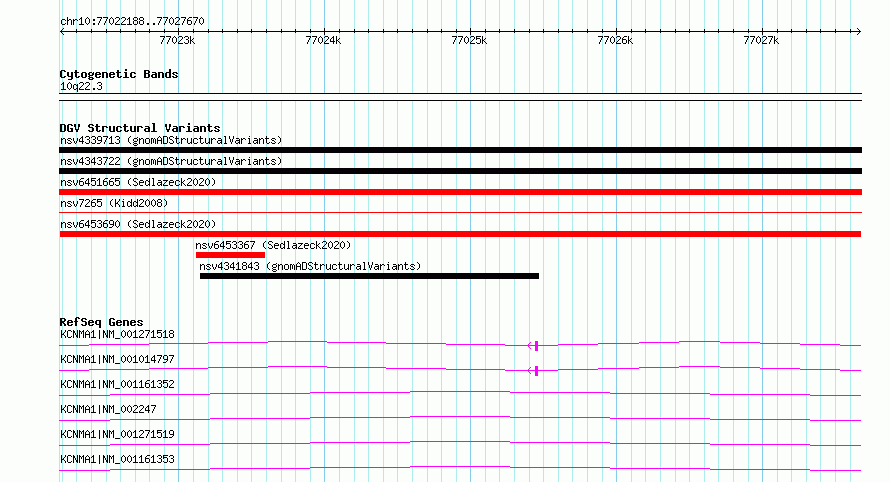
Task: Select variant nsv7265 (Kidd2008) label
Action: [x=114, y=203]
